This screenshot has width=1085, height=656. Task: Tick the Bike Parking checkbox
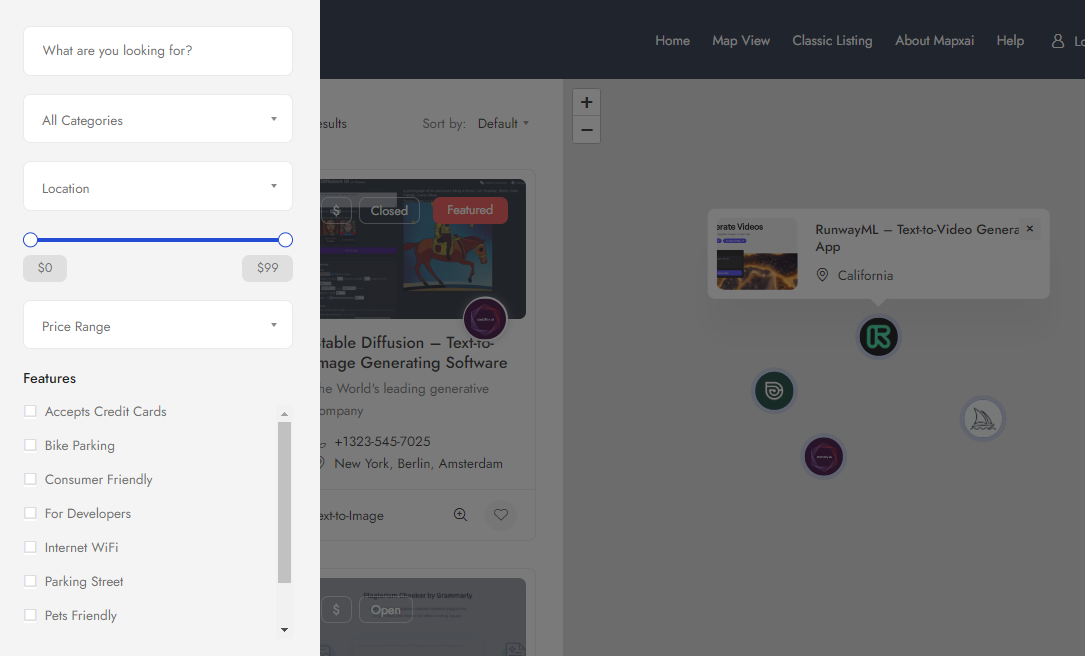pyautogui.click(x=30, y=445)
